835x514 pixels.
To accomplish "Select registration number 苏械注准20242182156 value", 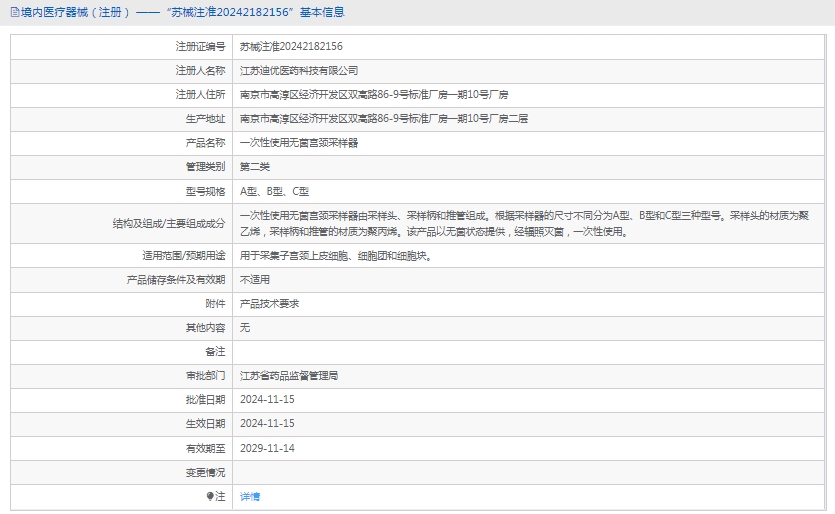I will (291, 47).
